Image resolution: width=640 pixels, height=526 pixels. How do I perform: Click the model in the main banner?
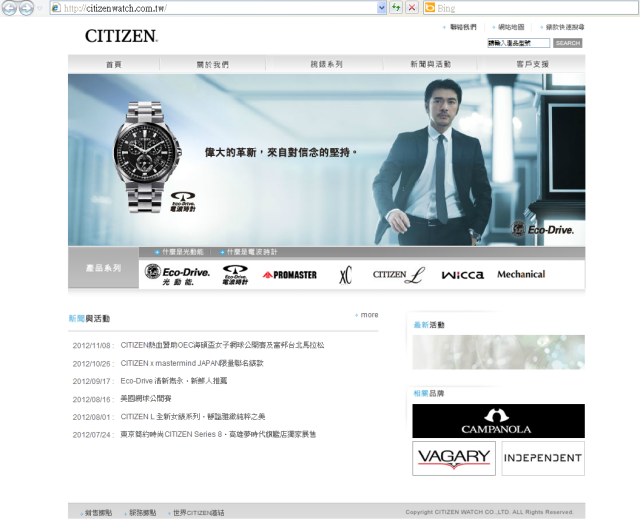pyautogui.click(x=433, y=161)
